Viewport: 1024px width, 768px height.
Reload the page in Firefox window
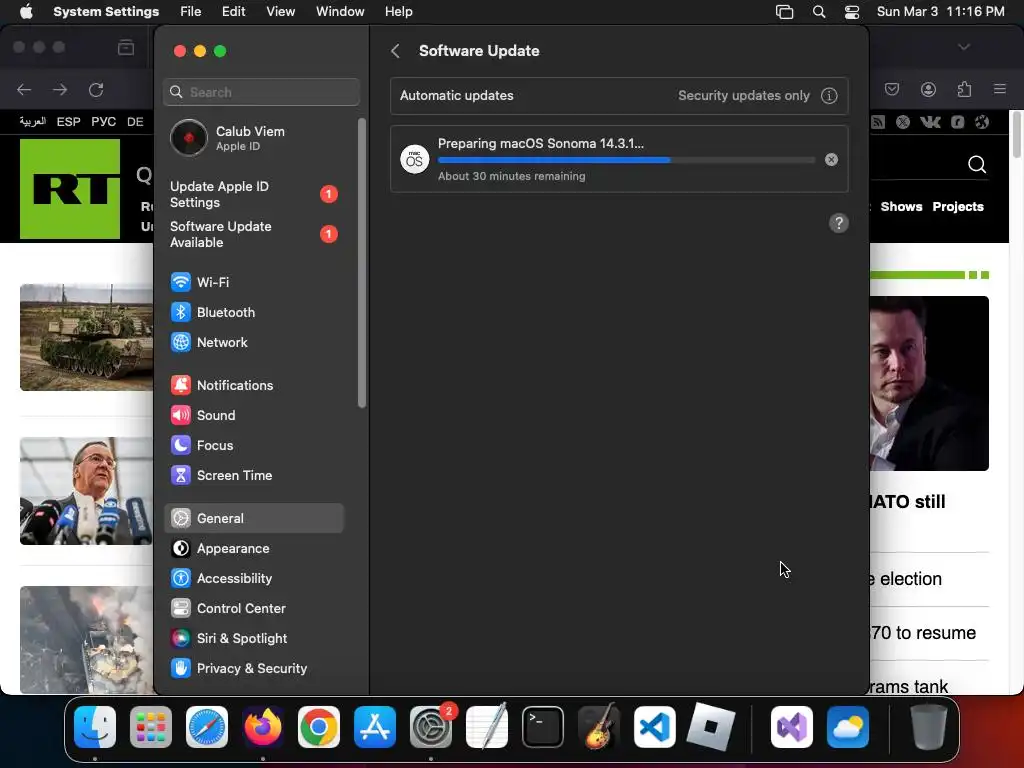click(96, 89)
